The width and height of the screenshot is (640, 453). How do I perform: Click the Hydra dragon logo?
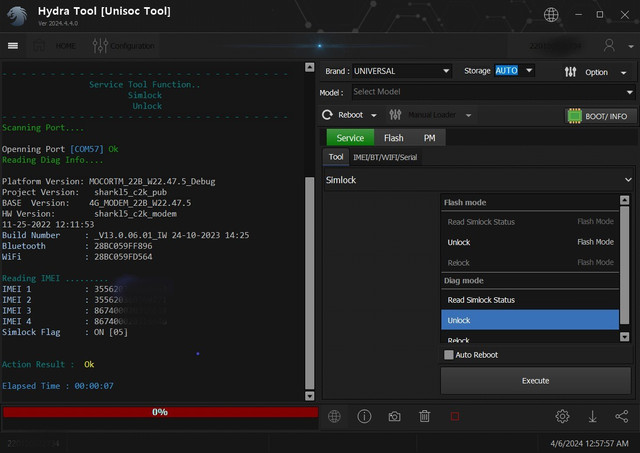(17, 16)
